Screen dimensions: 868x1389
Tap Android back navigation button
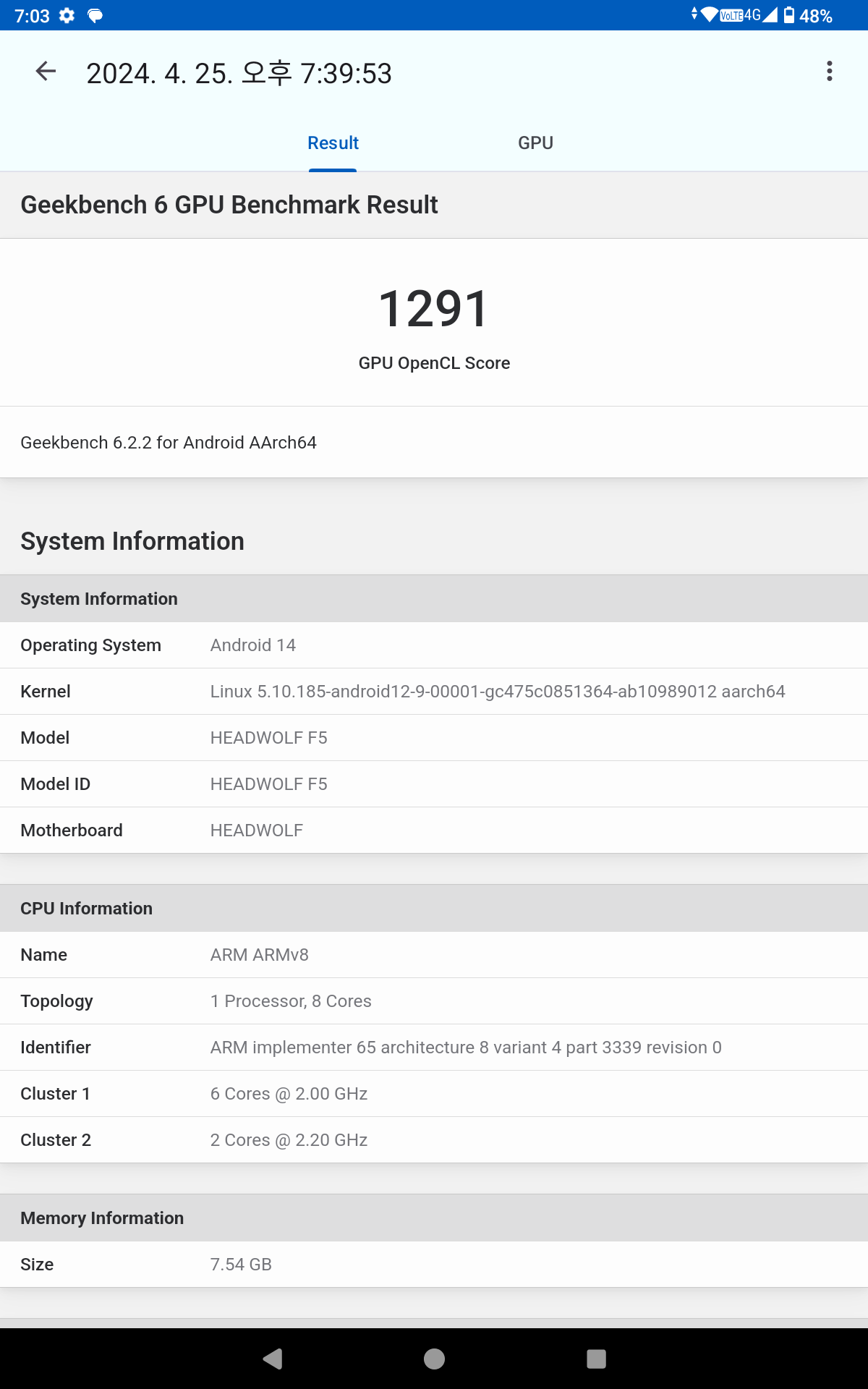(x=273, y=1359)
